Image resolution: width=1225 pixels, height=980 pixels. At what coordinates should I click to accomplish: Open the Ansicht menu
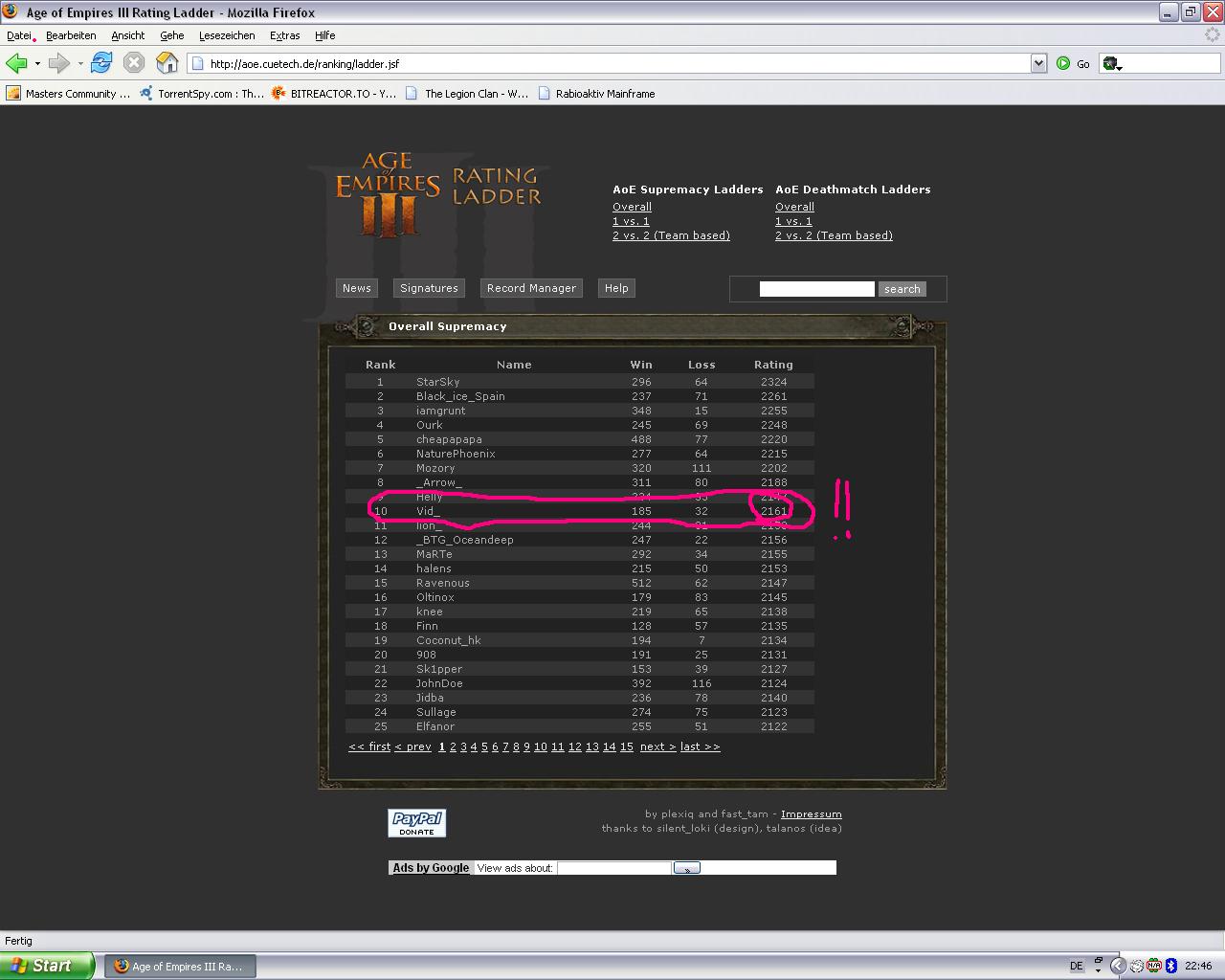click(128, 35)
